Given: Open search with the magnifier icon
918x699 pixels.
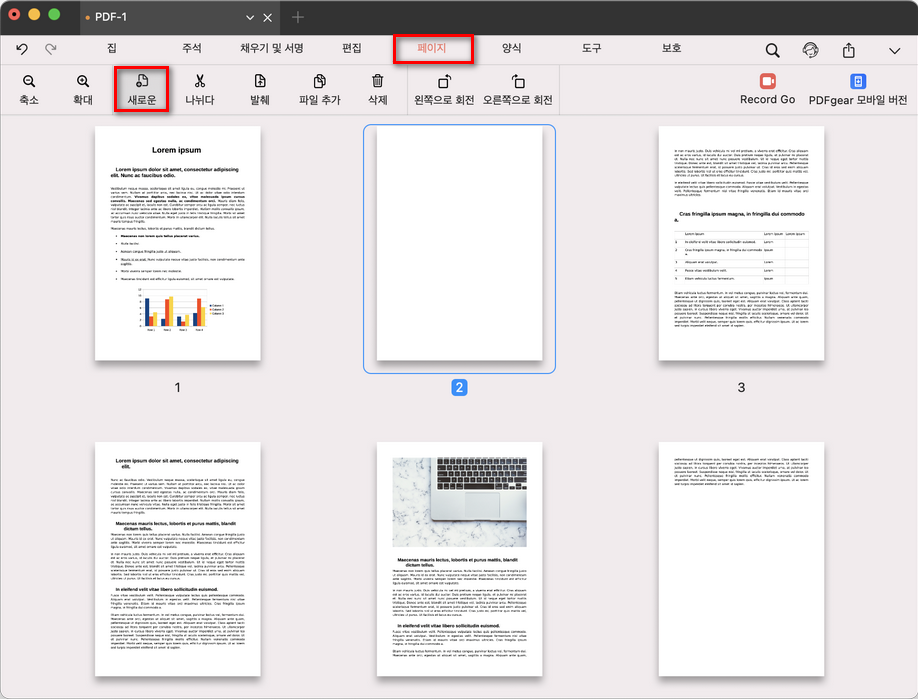Looking at the screenshot, I should tap(772, 49).
